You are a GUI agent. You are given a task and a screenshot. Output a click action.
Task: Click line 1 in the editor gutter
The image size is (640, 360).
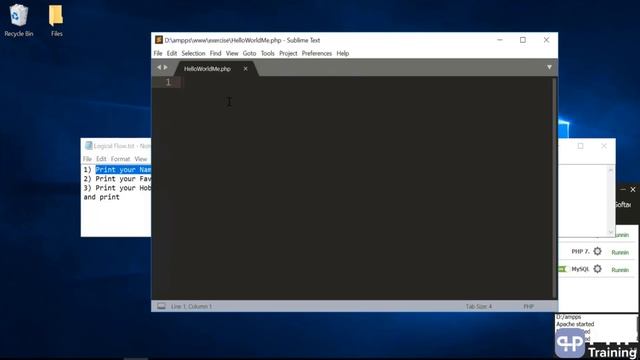pyautogui.click(x=168, y=82)
